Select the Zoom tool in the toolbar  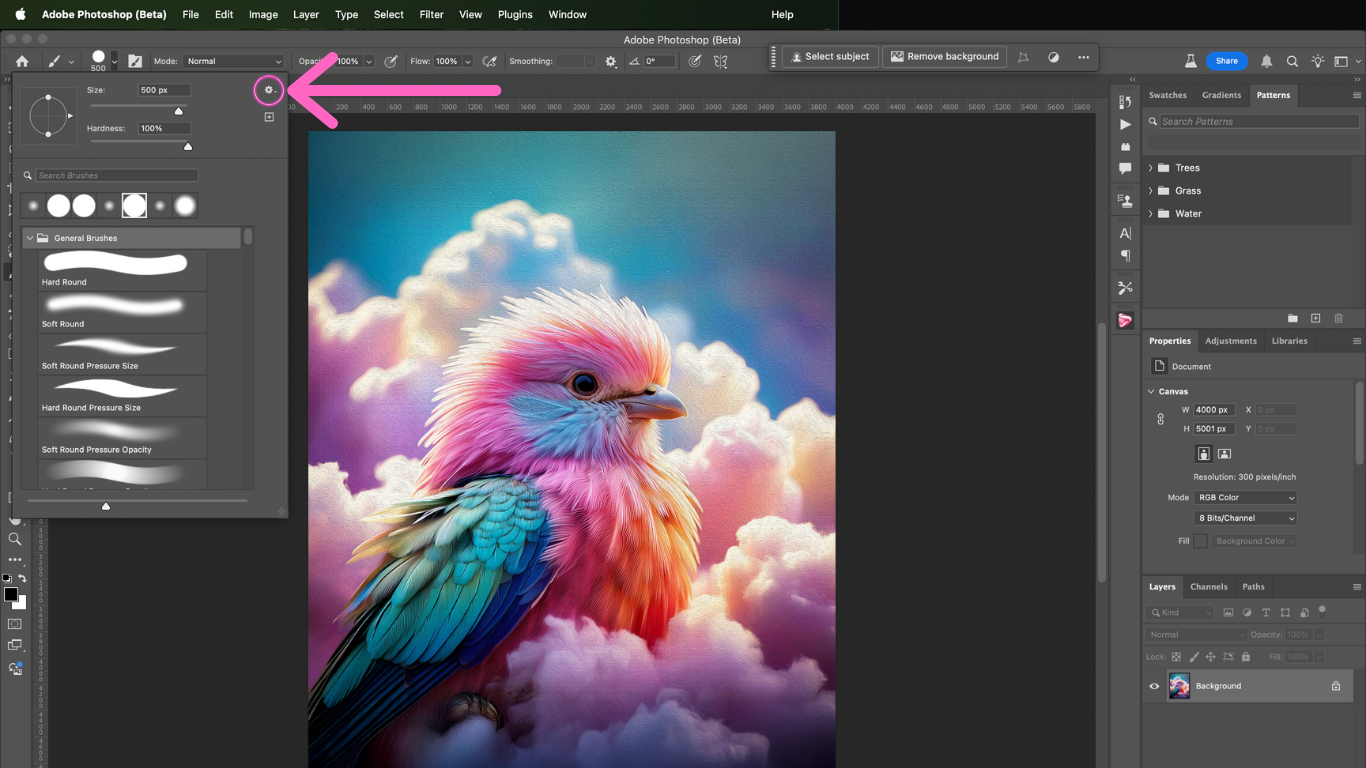coord(14,539)
